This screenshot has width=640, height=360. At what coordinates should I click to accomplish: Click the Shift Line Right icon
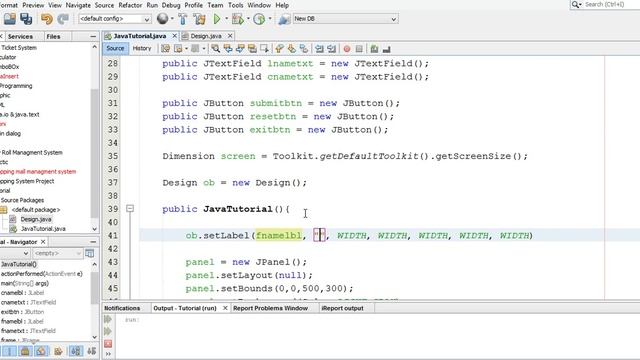point(331,49)
